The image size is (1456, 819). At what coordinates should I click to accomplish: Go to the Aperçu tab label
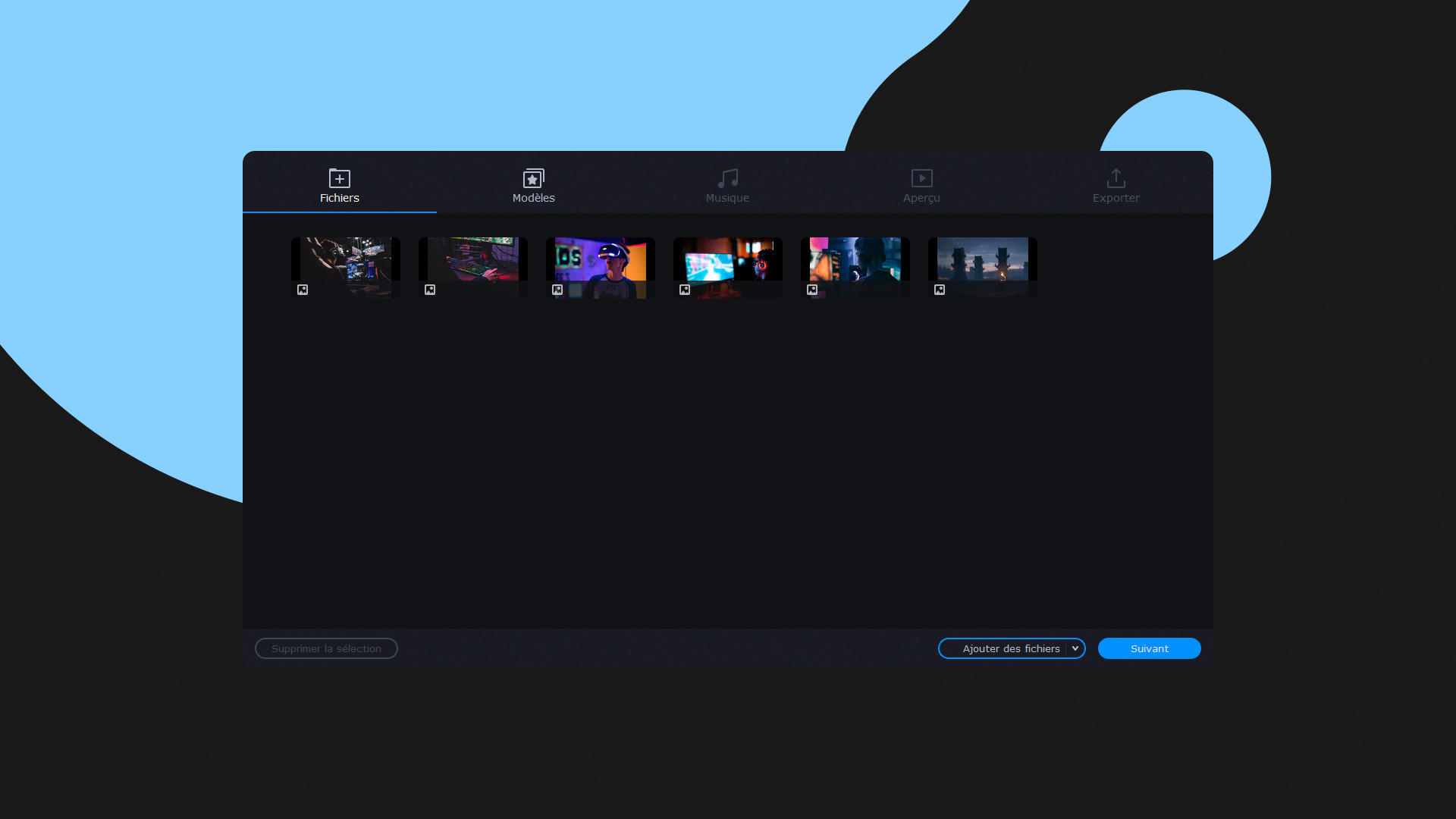point(921,198)
